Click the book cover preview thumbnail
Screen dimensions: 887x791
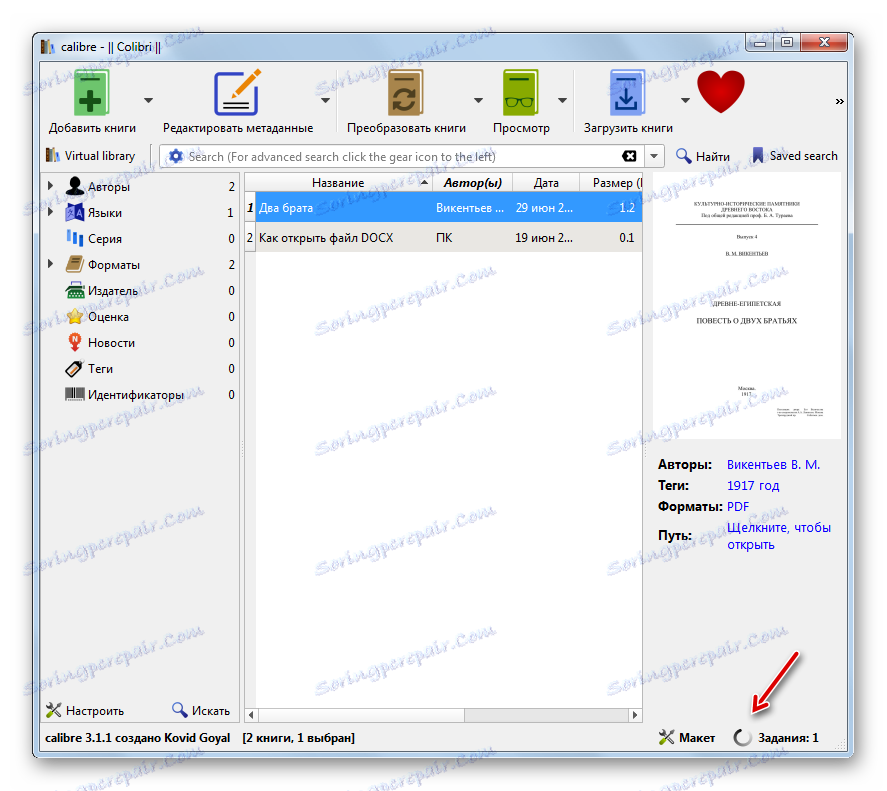(746, 306)
